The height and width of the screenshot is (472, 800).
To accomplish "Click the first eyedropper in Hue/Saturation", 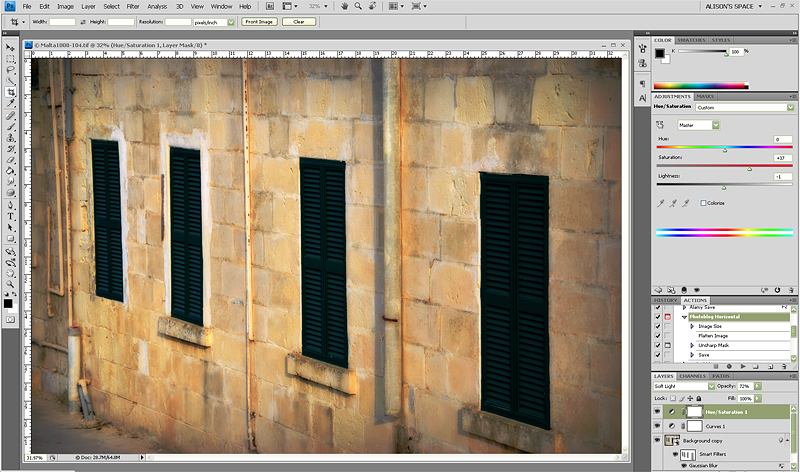I will tap(660, 203).
